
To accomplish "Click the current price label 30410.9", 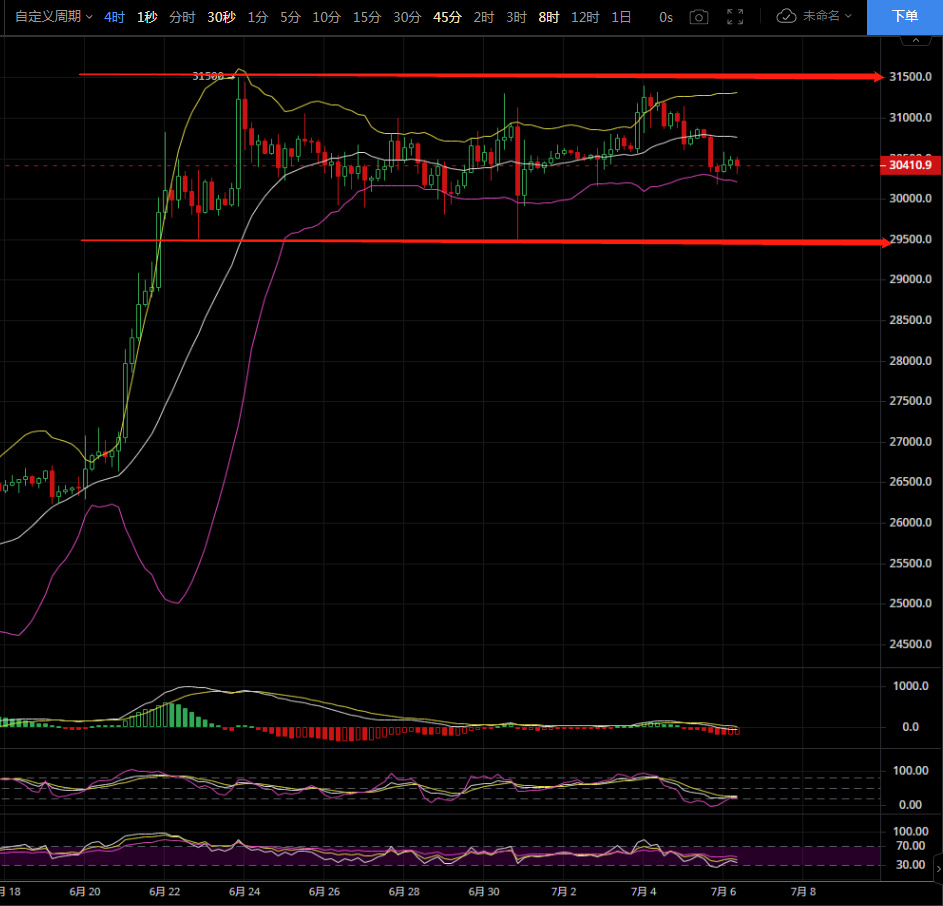I will tap(908, 166).
